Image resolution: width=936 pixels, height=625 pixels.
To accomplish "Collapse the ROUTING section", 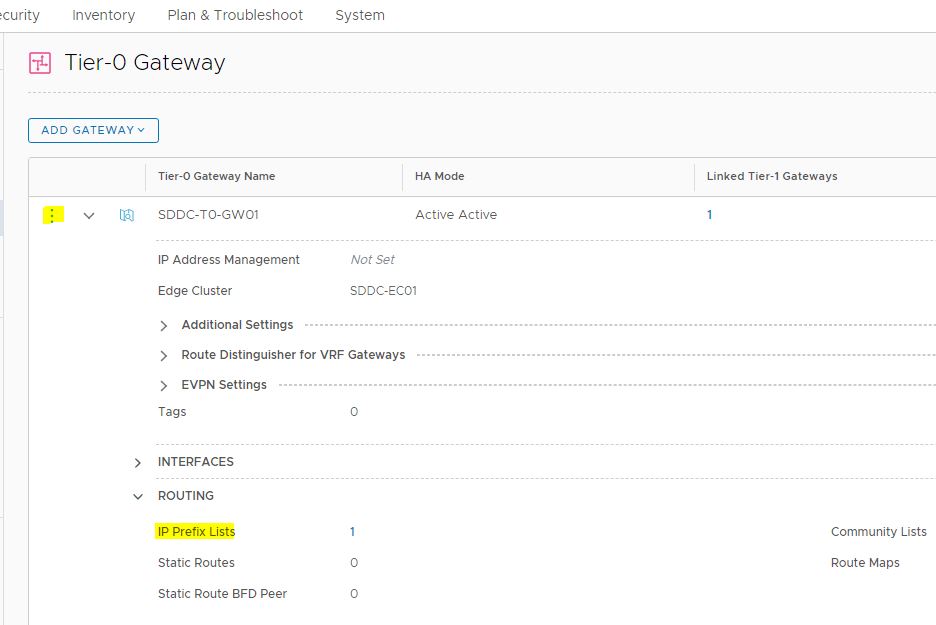I will 138,496.
